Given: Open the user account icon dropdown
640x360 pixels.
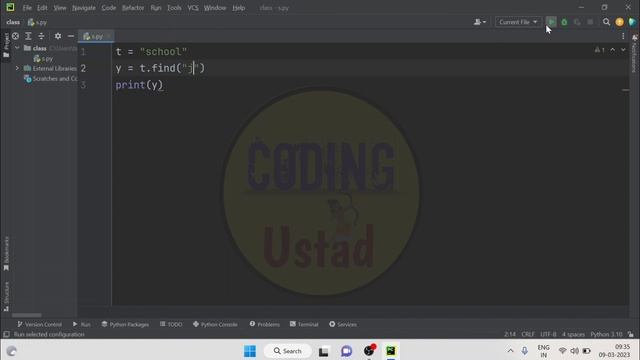Looking at the screenshot, I should (x=480, y=22).
